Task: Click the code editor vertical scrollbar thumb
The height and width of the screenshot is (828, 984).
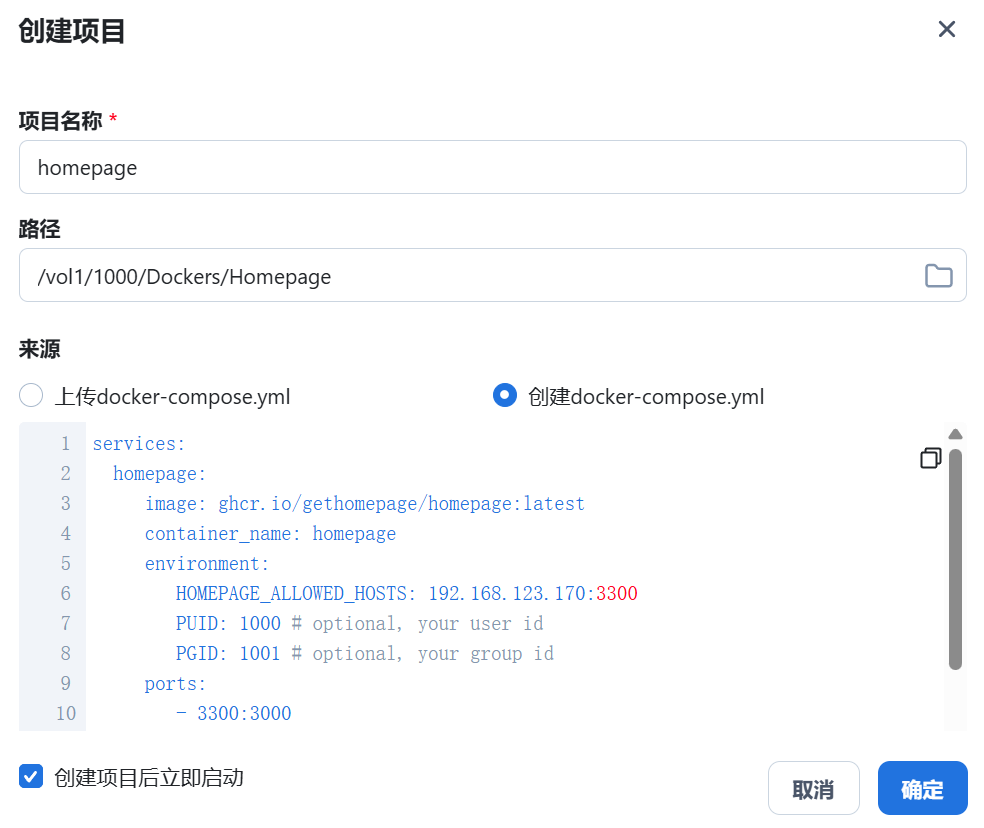Action: tap(955, 559)
